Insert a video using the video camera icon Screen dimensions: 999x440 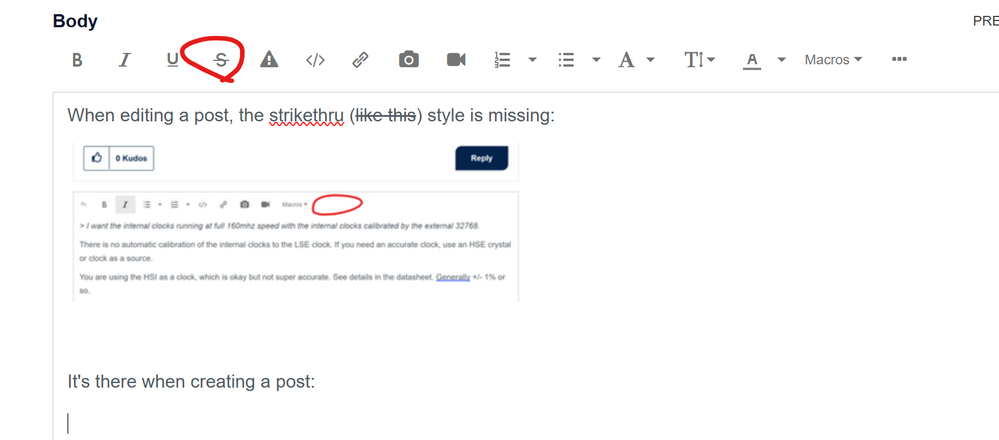point(456,60)
